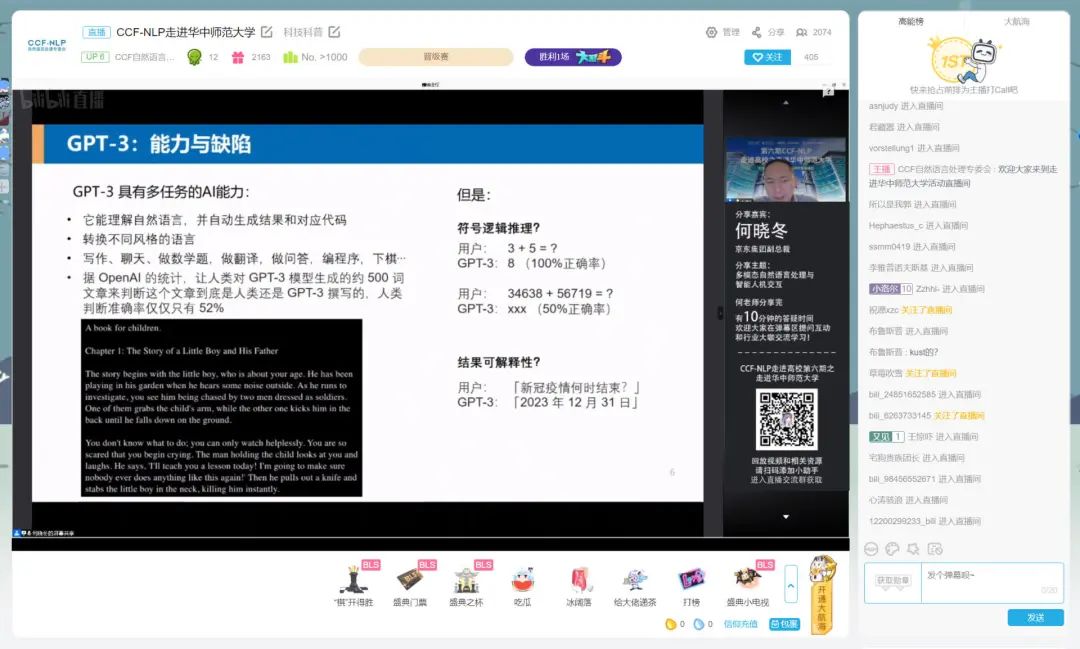The image size is (1080, 649).
Task: Select the 盛典门票 gift
Action: point(410,584)
